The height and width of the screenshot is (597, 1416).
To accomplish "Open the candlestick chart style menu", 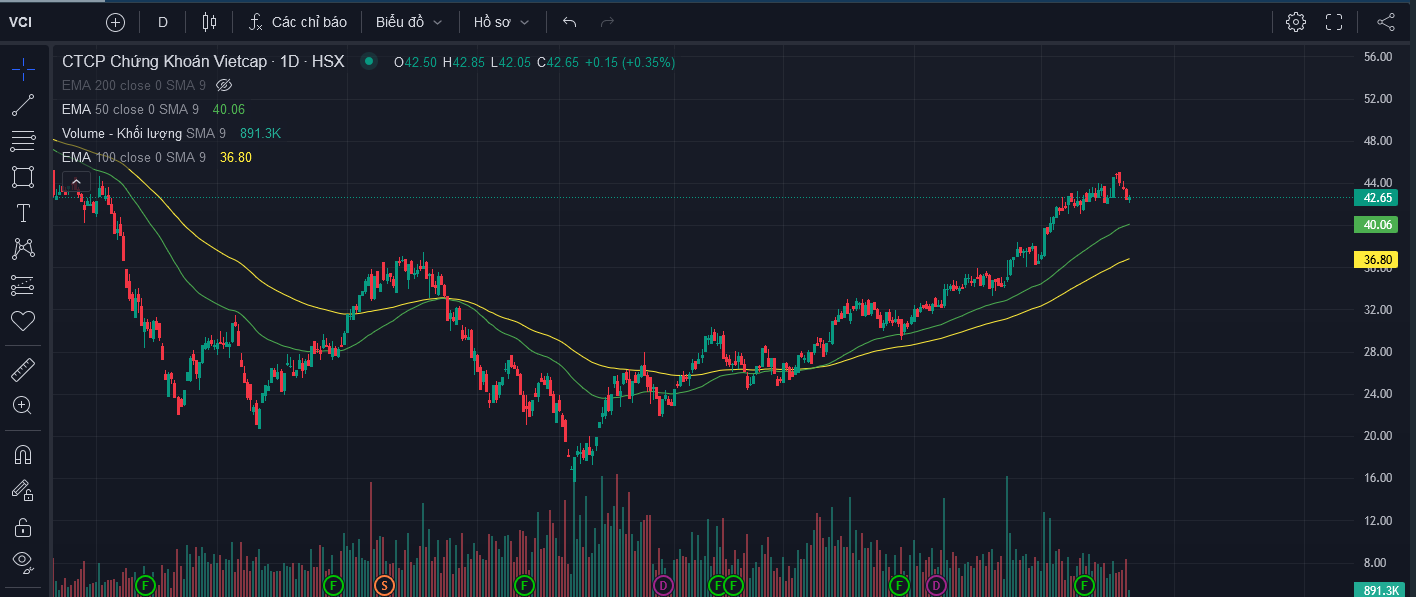I will 209,22.
